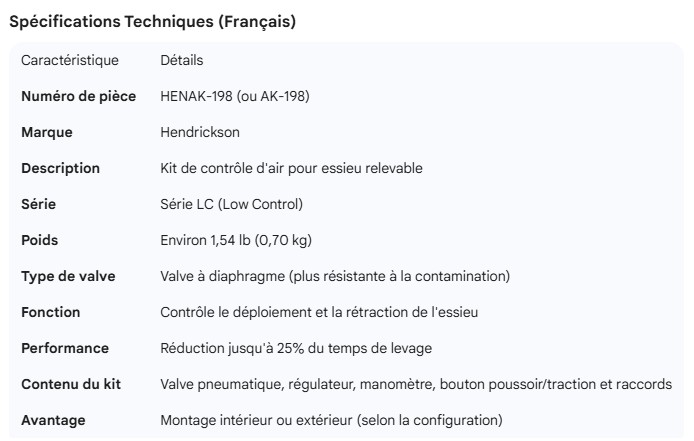Select the Numéro de pièce row label
694x441 pixels.
(x=78, y=97)
